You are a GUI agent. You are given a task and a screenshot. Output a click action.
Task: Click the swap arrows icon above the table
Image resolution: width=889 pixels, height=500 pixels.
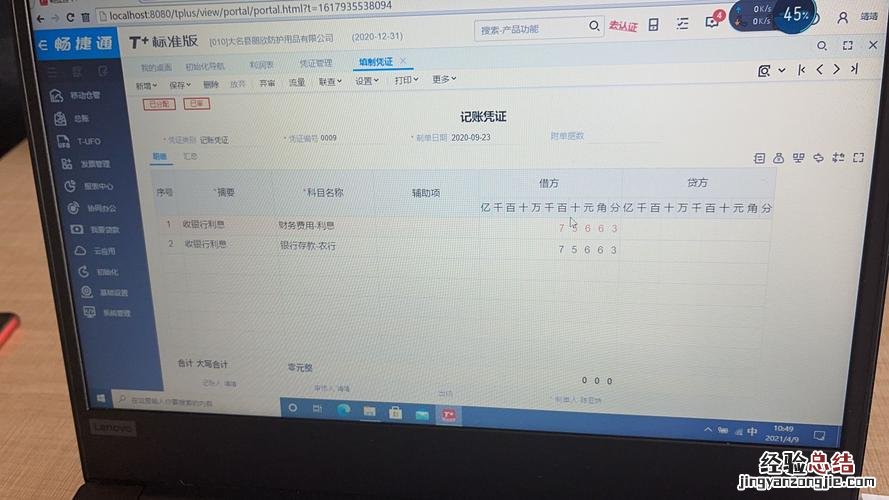click(818, 158)
